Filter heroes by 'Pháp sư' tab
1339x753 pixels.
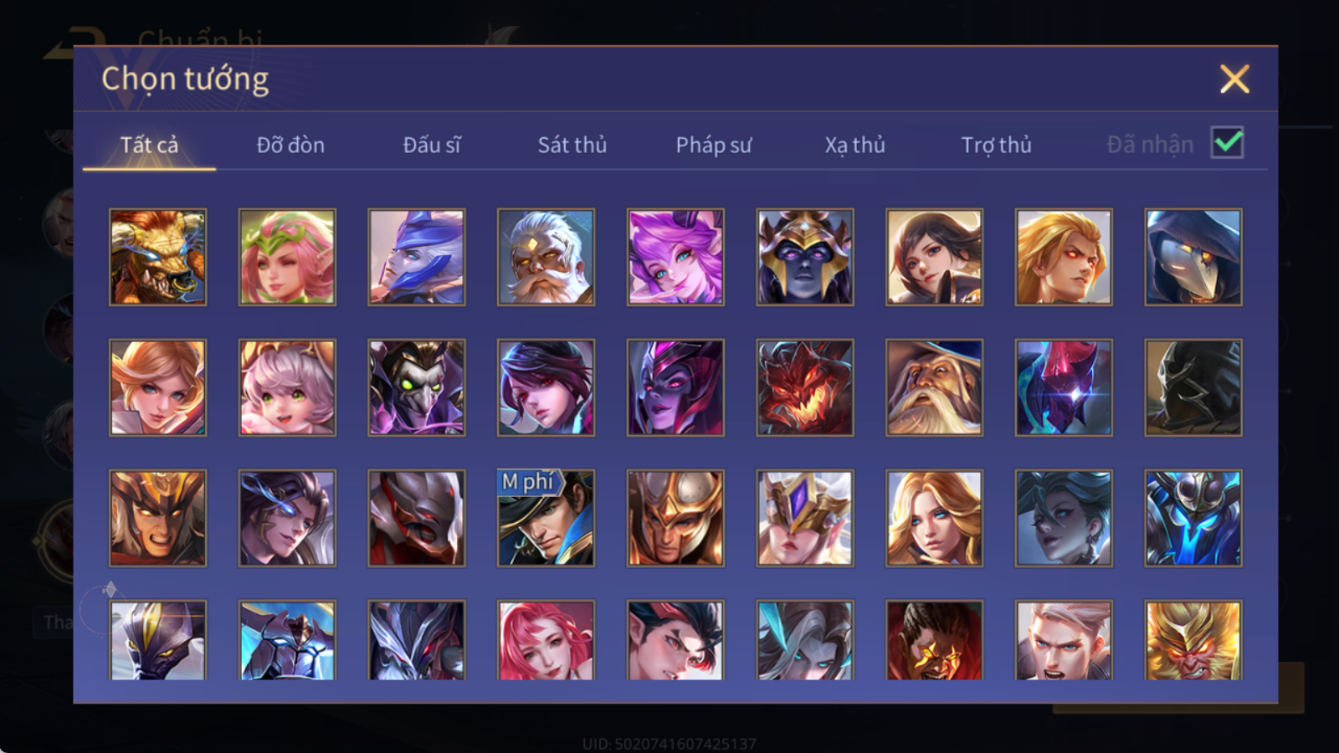click(x=713, y=145)
